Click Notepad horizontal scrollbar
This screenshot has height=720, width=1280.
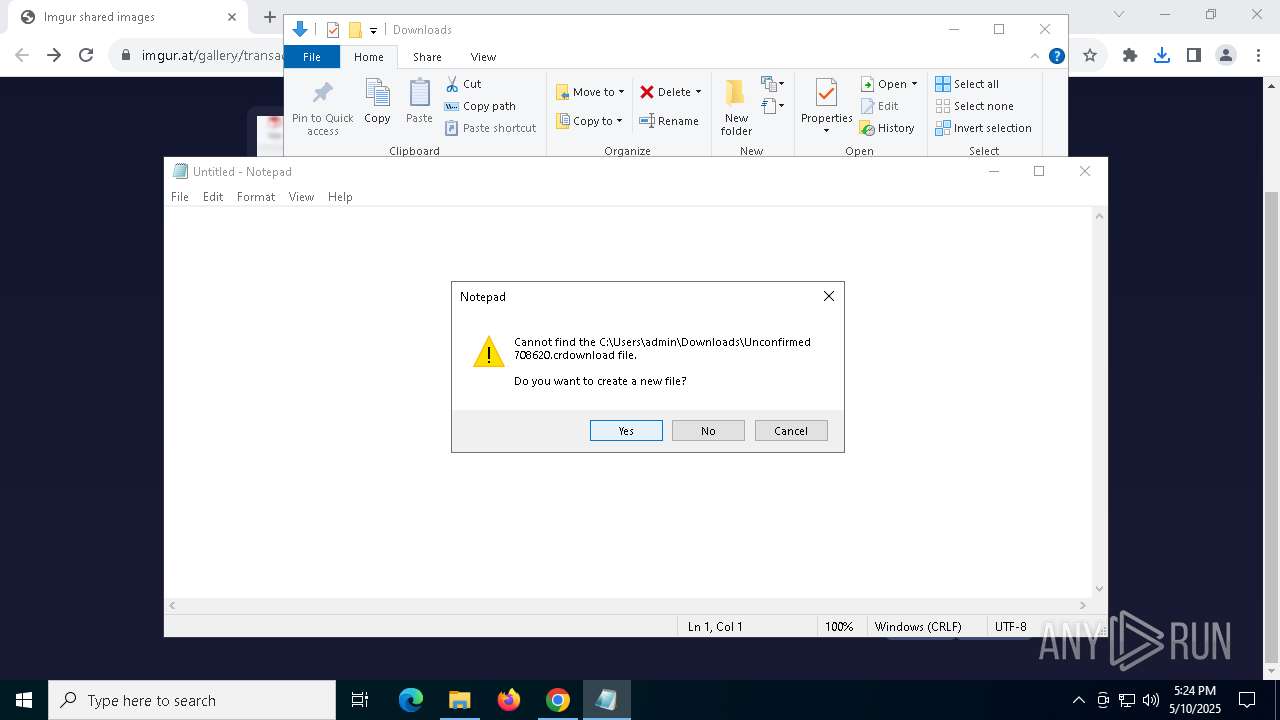click(x=627, y=605)
